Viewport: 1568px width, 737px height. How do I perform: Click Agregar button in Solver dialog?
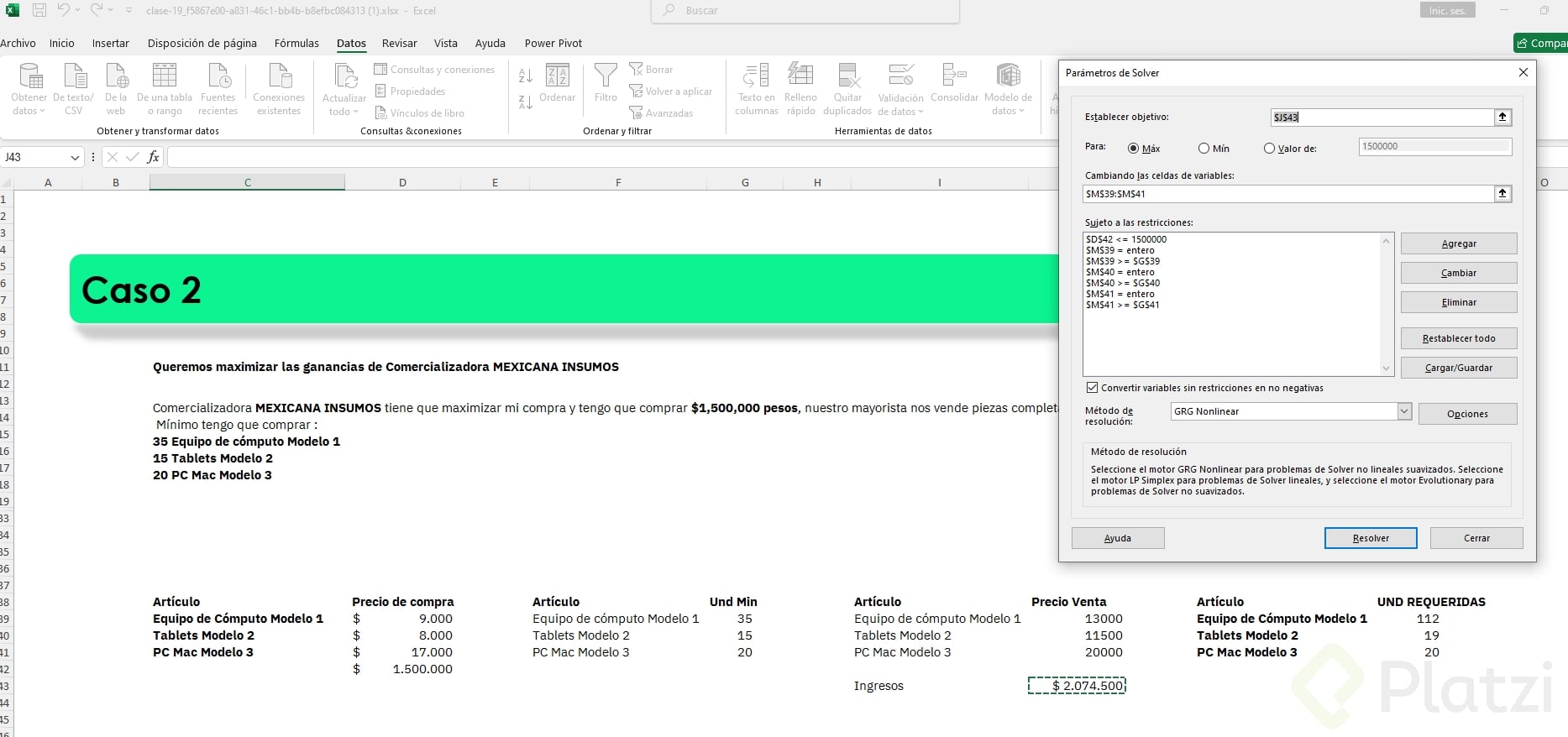coord(1459,243)
